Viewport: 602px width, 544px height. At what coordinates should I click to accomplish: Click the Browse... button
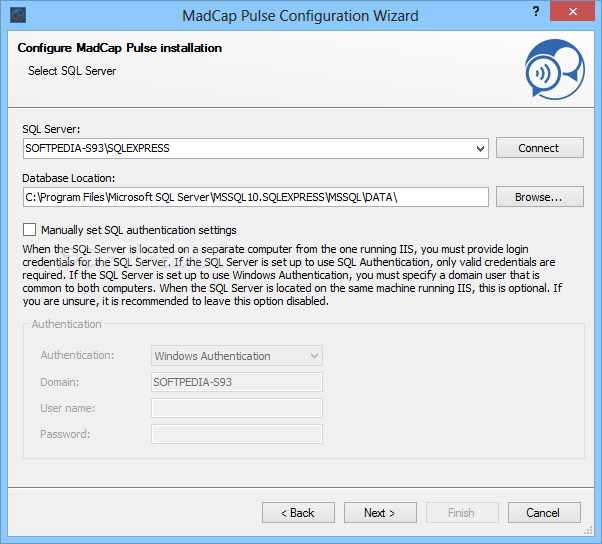point(539,197)
